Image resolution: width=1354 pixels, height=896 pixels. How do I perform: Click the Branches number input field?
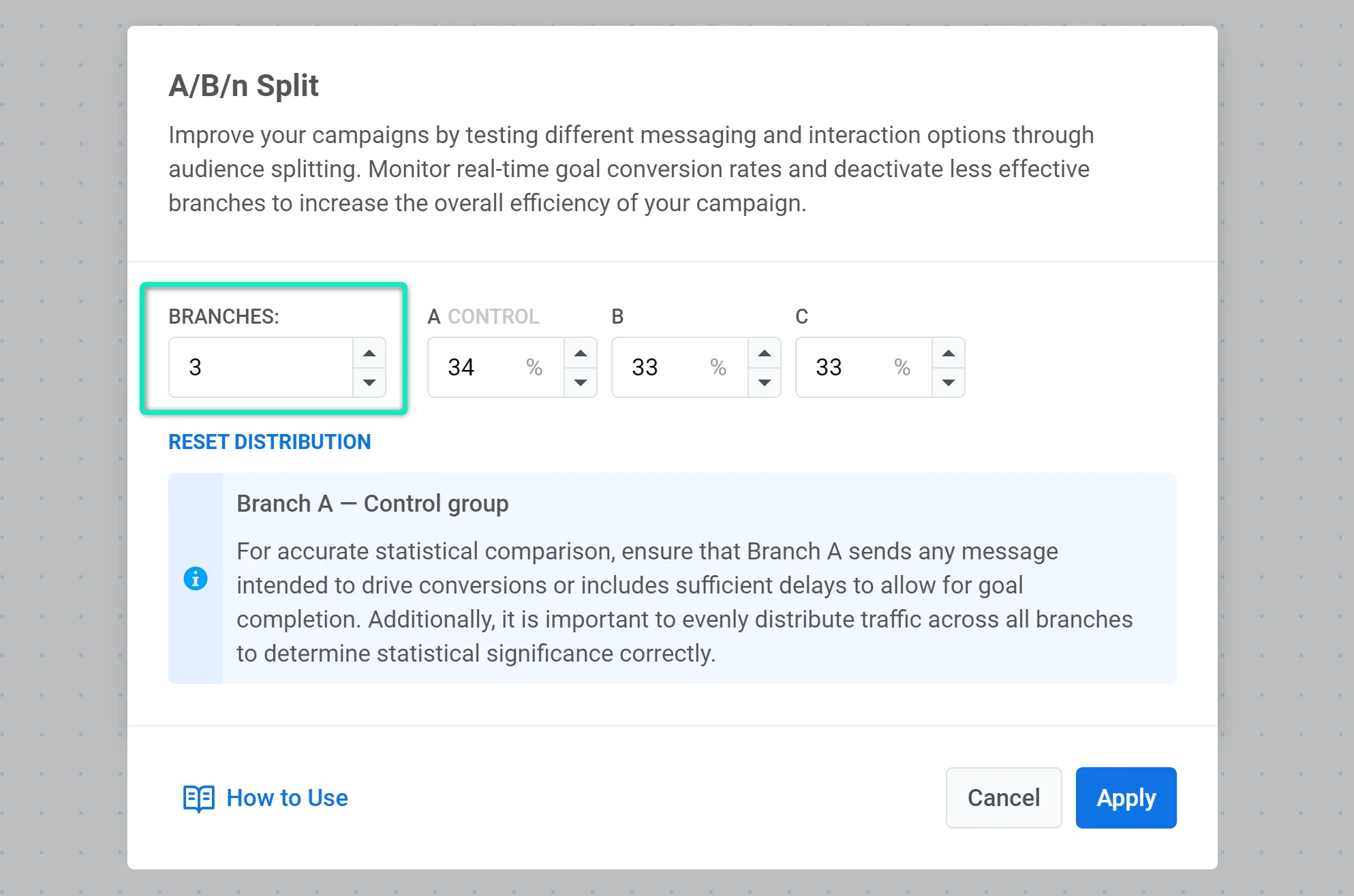(x=261, y=367)
